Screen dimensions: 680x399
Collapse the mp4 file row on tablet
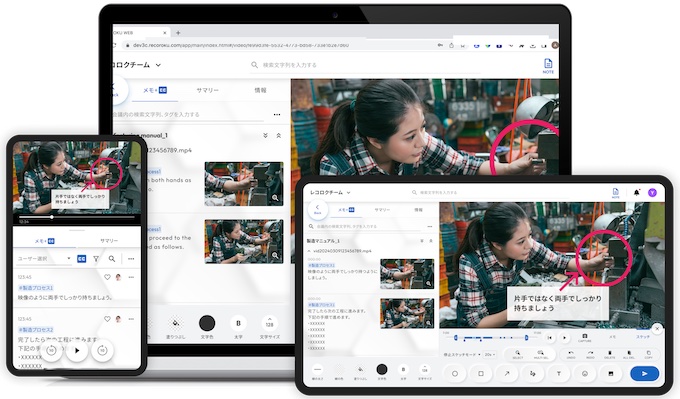point(309,251)
